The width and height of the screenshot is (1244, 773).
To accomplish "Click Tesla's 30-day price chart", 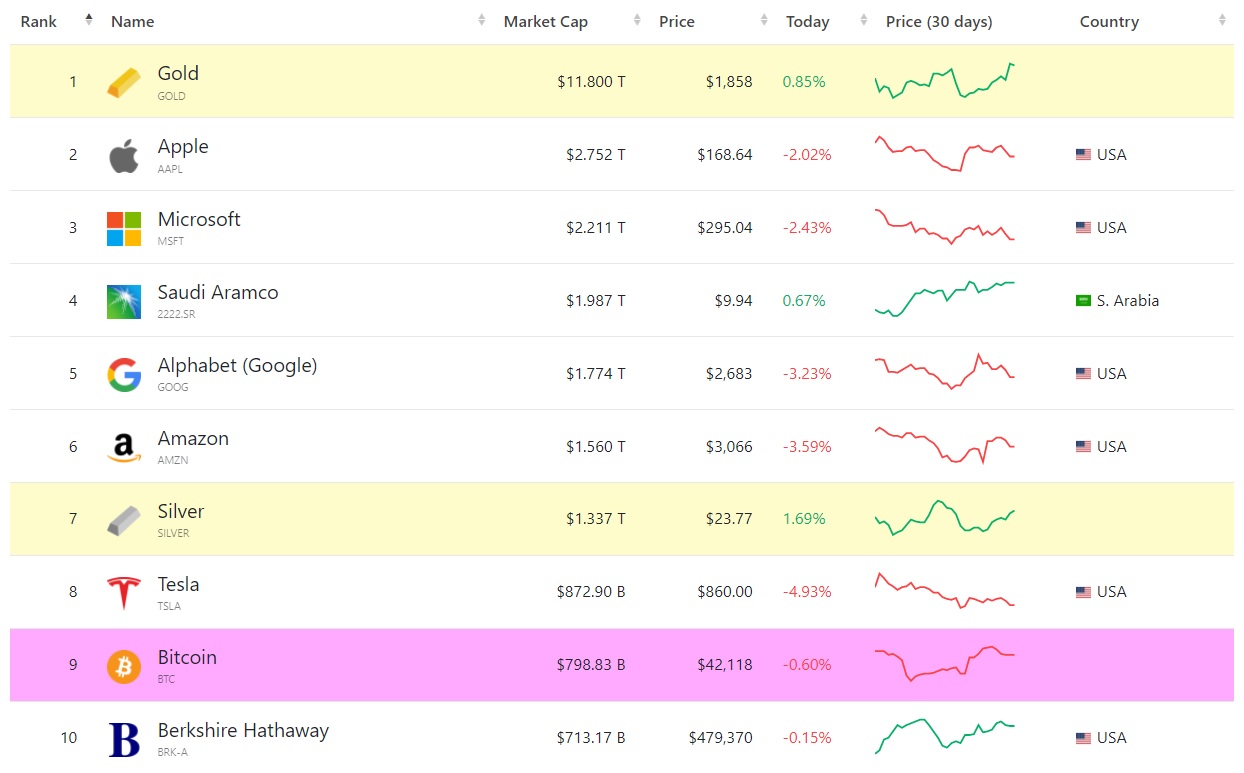I will click(x=944, y=591).
